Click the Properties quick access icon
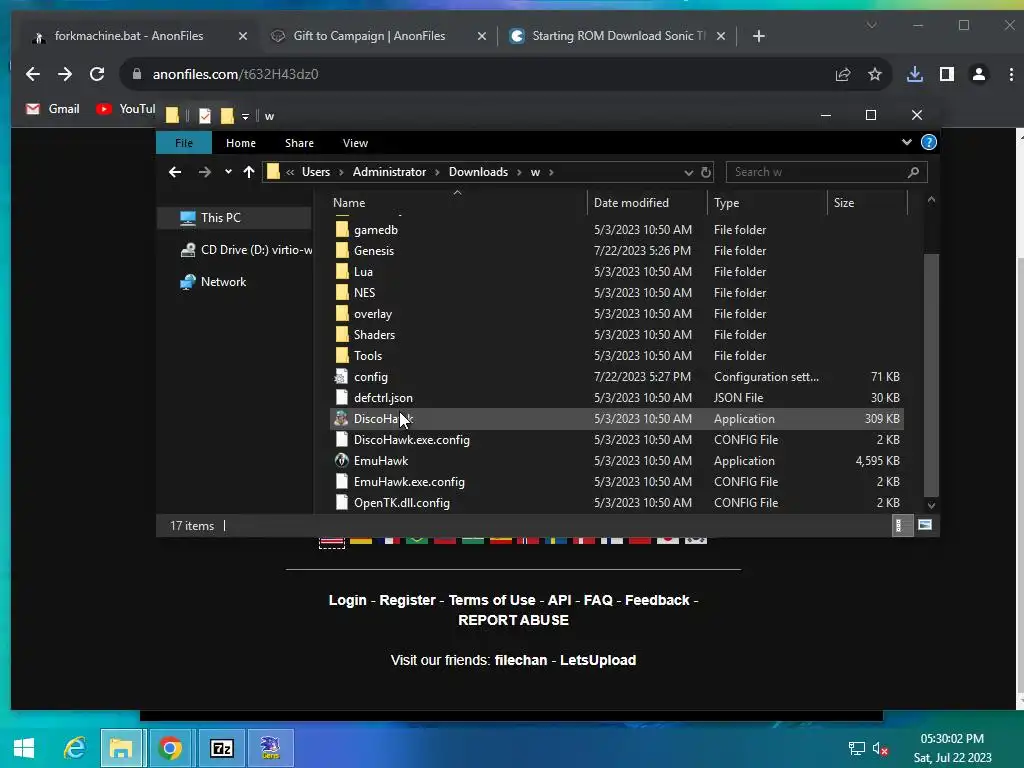1024x768 pixels. pos(205,116)
